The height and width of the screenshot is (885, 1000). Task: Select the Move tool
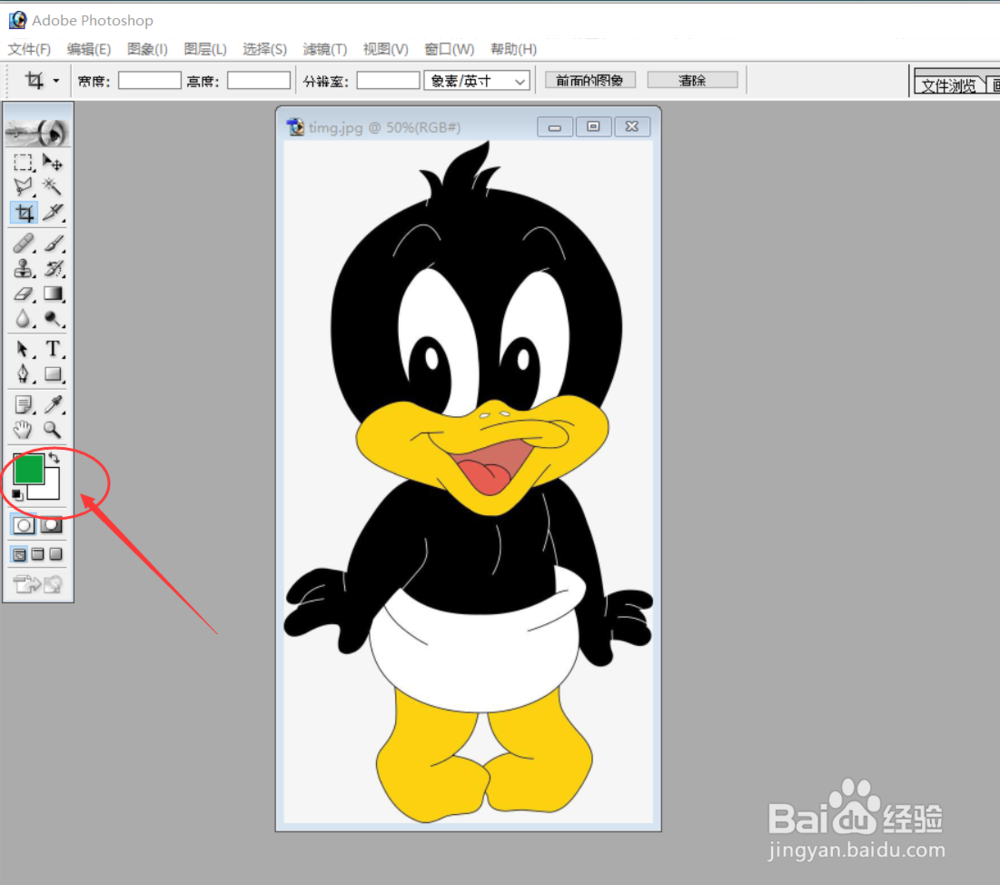[x=53, y=163]
